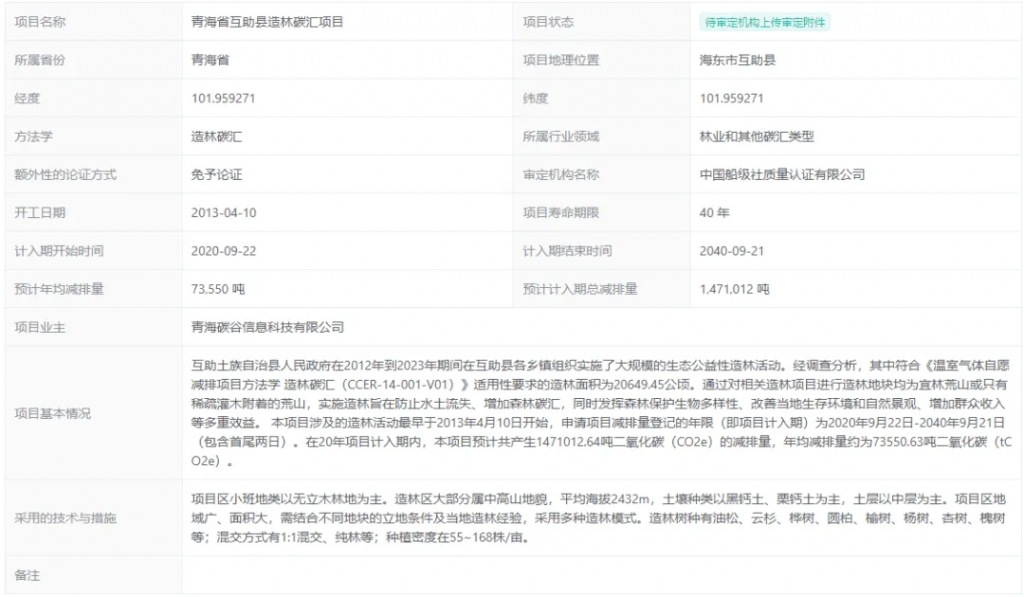Screen dimensions: 1024x597
Task: Click the crediting end date 2040-09-21
Action: [x=732, y=251]
